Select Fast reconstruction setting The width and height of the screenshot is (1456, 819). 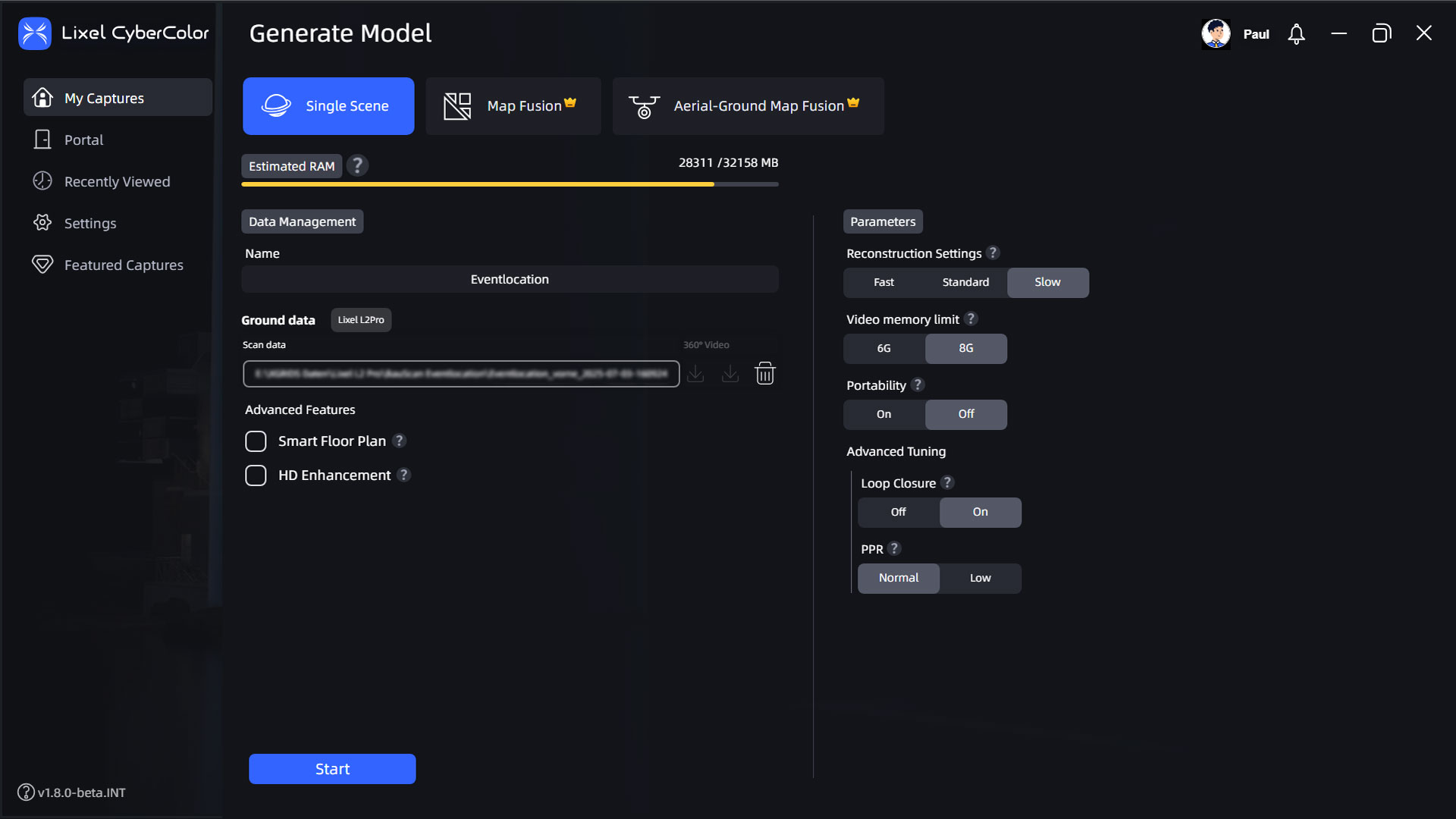(x=883, y=283)
